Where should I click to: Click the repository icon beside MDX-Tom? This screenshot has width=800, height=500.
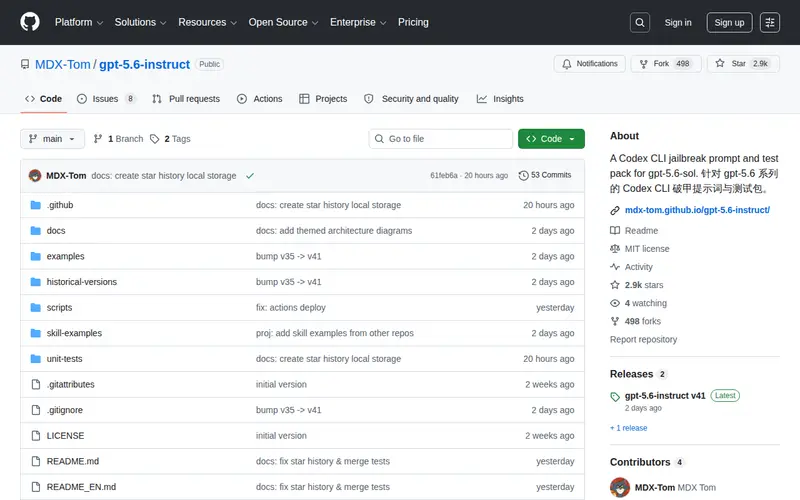pos(25,64)
